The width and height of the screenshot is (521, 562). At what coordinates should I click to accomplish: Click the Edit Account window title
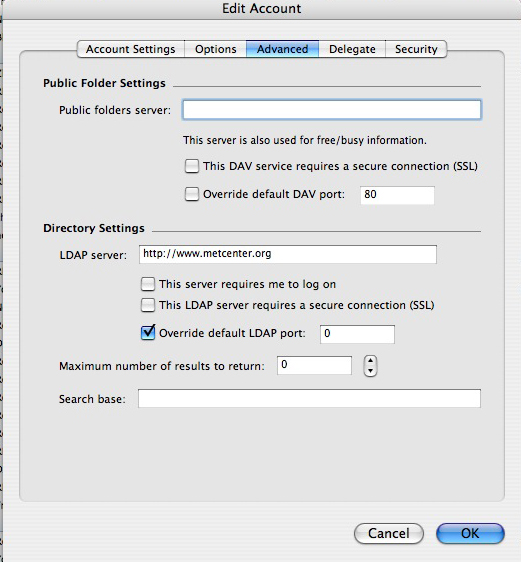click(x=262, y=8)
